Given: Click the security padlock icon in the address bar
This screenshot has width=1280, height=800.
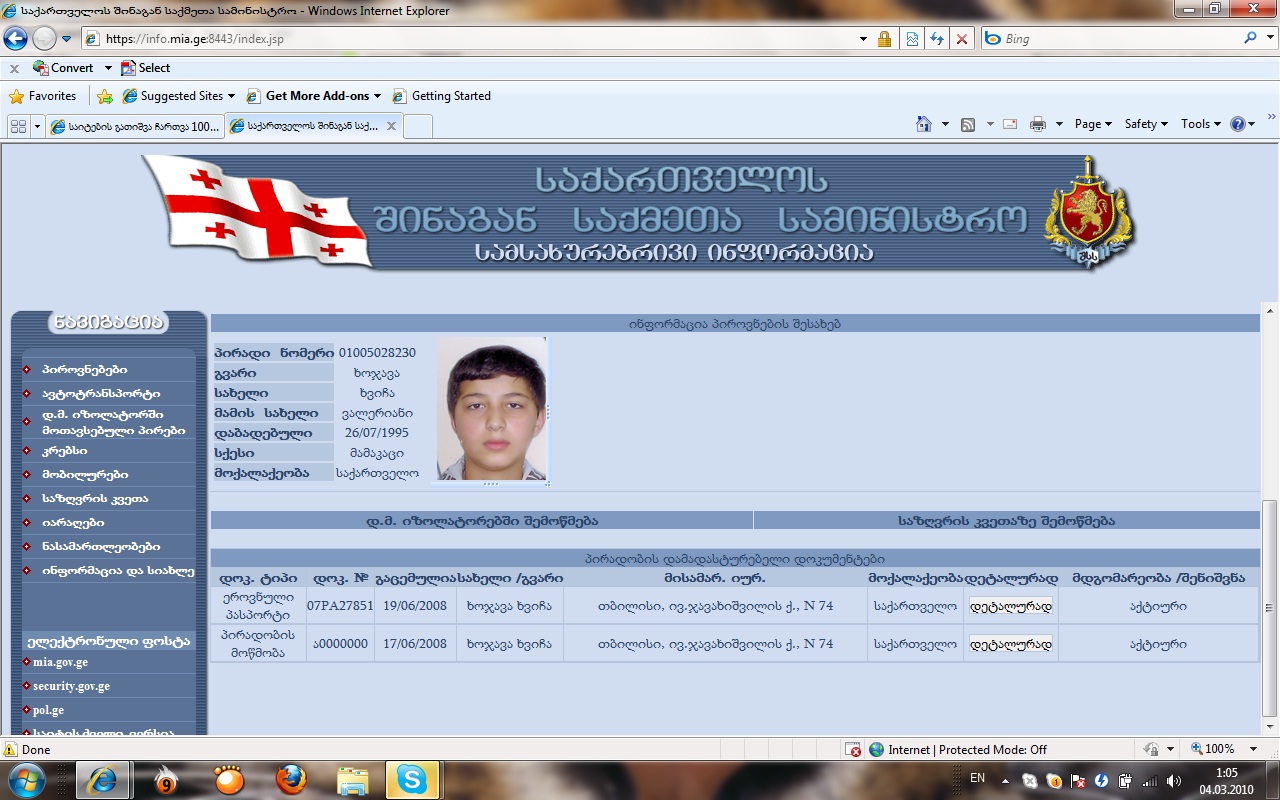Looking at the screenshot, I should click(x=884, y=39).
